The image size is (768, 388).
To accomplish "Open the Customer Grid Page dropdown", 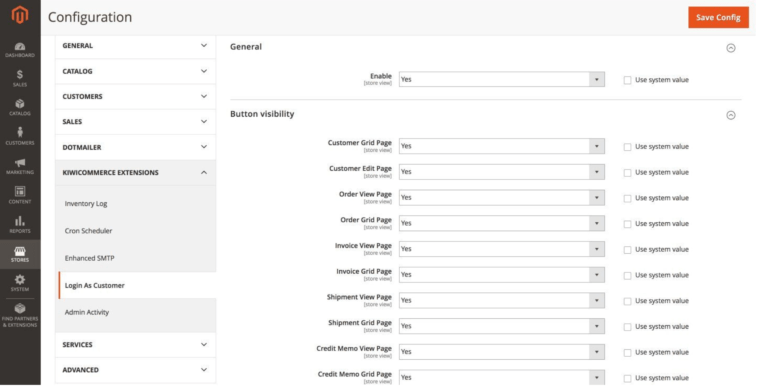I will click(x=502, y=146).
